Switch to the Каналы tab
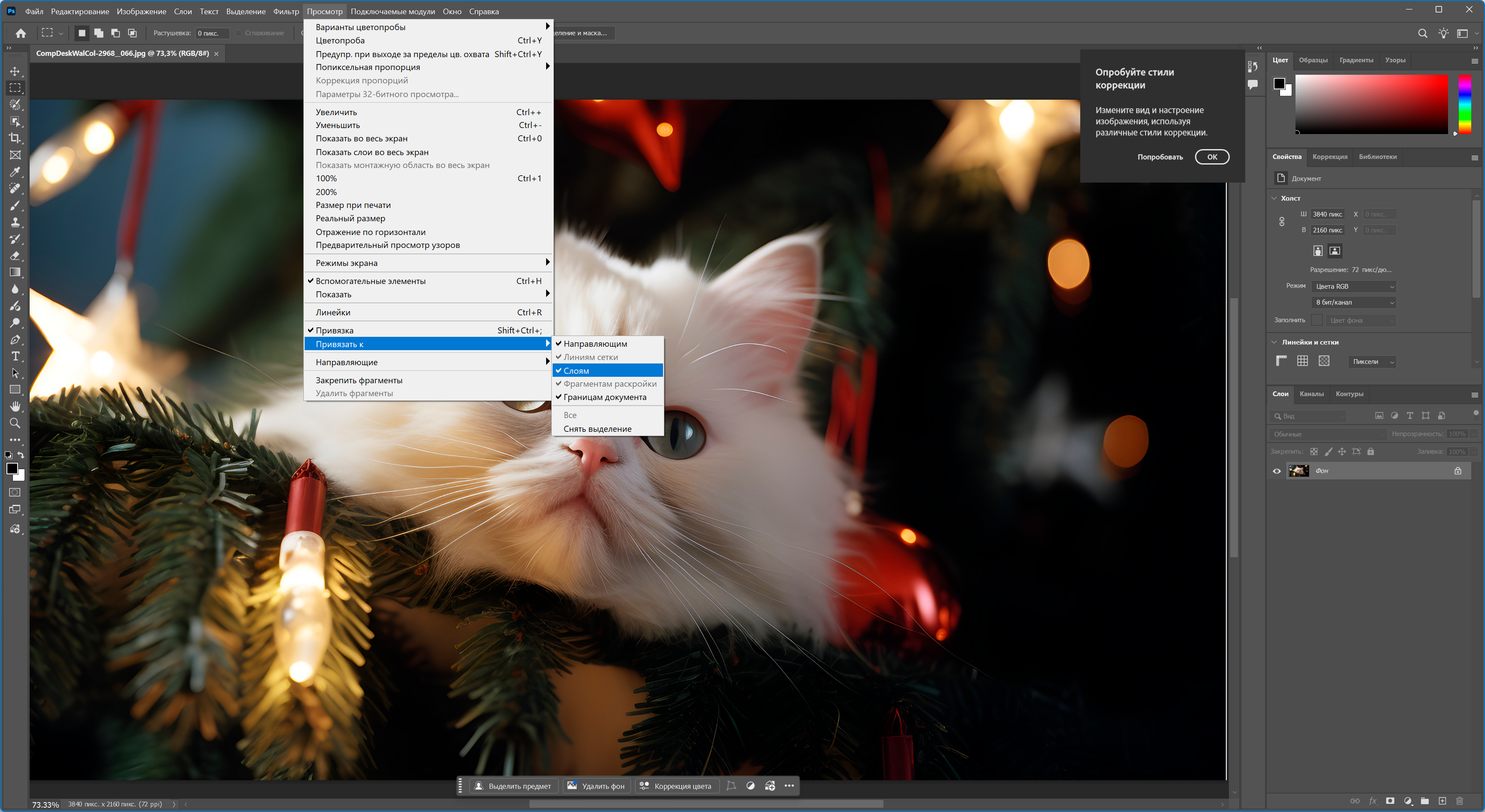 pos(1311,394)
